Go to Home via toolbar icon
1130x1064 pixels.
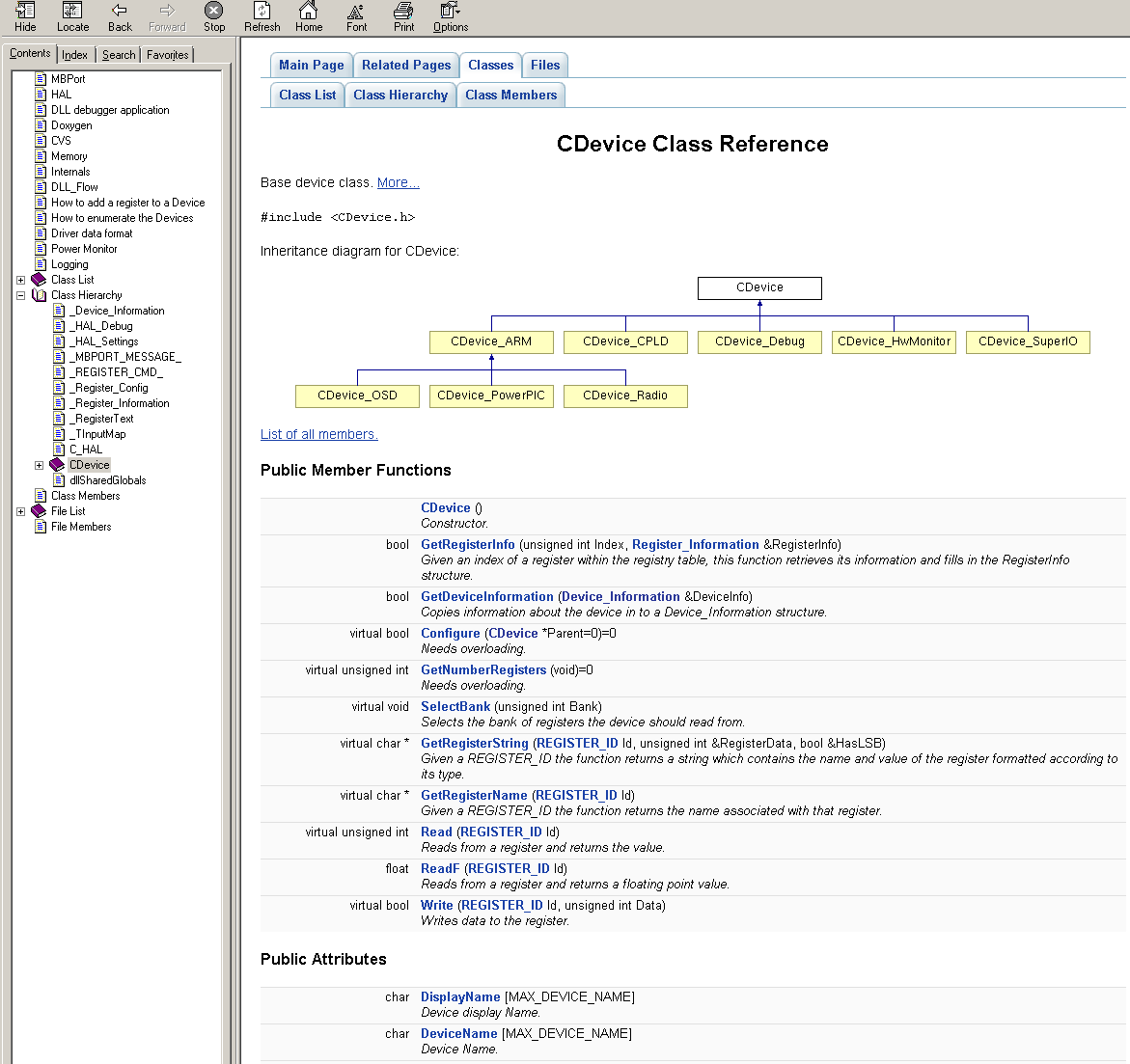[x=309, y=16]
